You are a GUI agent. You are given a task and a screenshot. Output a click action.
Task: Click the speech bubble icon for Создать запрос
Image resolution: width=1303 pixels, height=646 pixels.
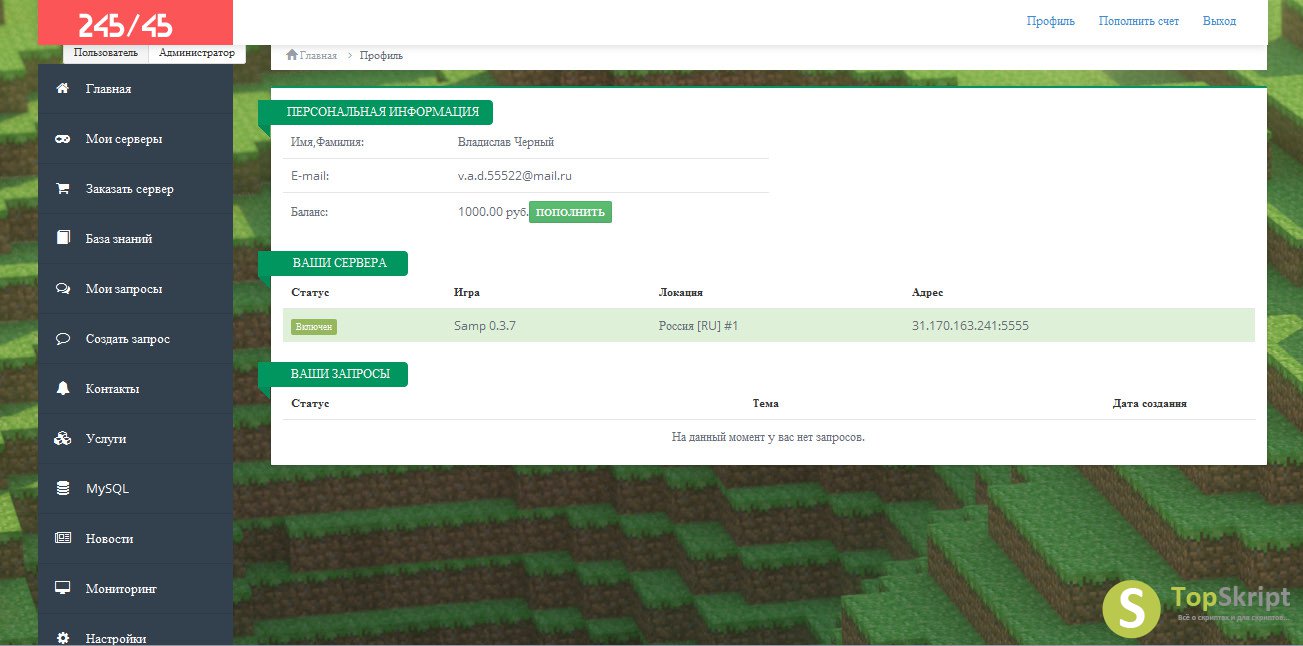pos(63,338)
